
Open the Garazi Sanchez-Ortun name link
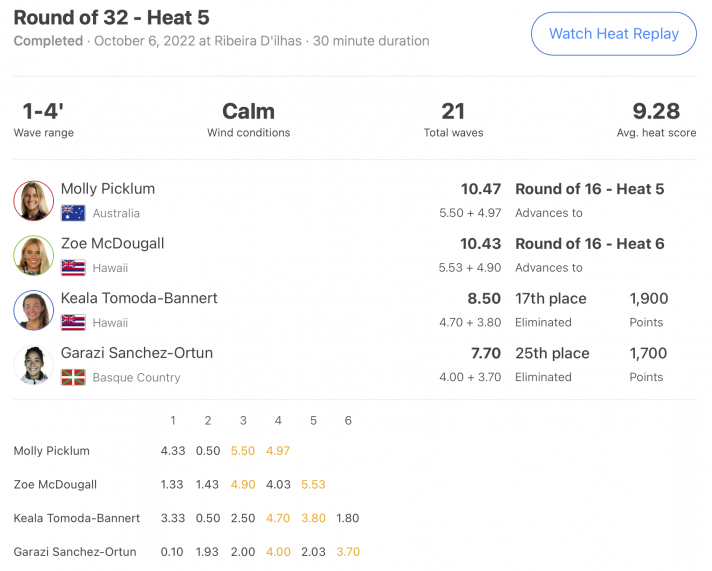[x=137, y=353]
